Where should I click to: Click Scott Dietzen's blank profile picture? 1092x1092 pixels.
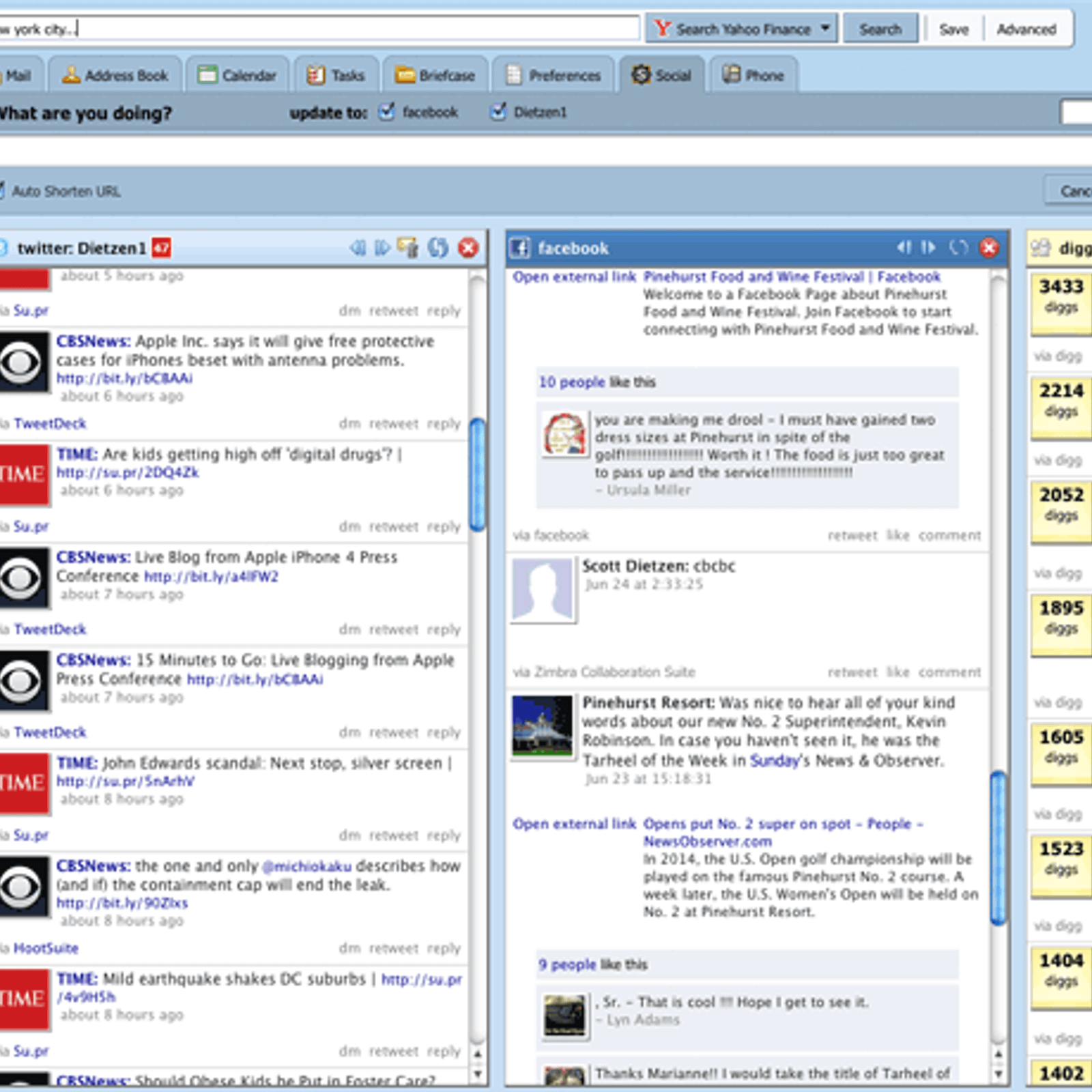point(543,590)
